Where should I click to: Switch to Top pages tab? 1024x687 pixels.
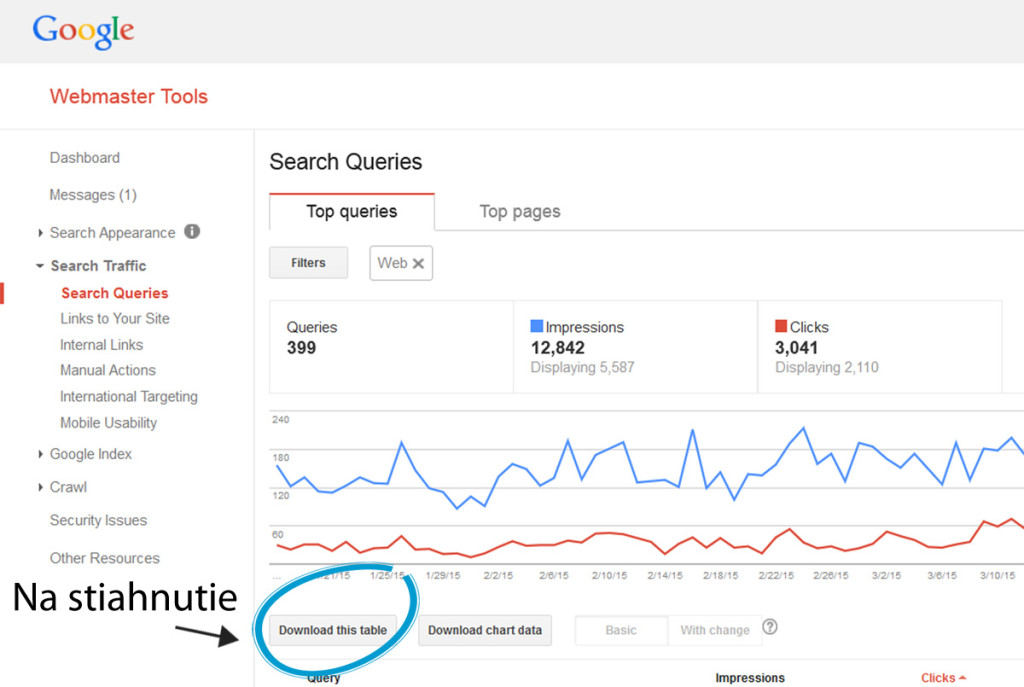coord(520,212)
